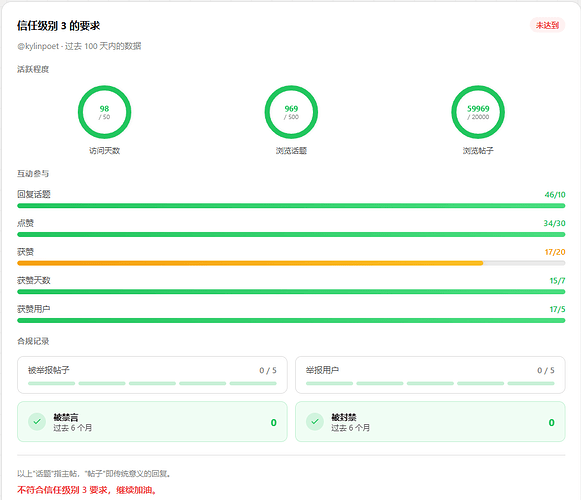The height and width of the screenshot is (500, 581).
Task: Click the 访问天数 98/50 progress ring
Action: pyautogui.click(x=104, y=112)
